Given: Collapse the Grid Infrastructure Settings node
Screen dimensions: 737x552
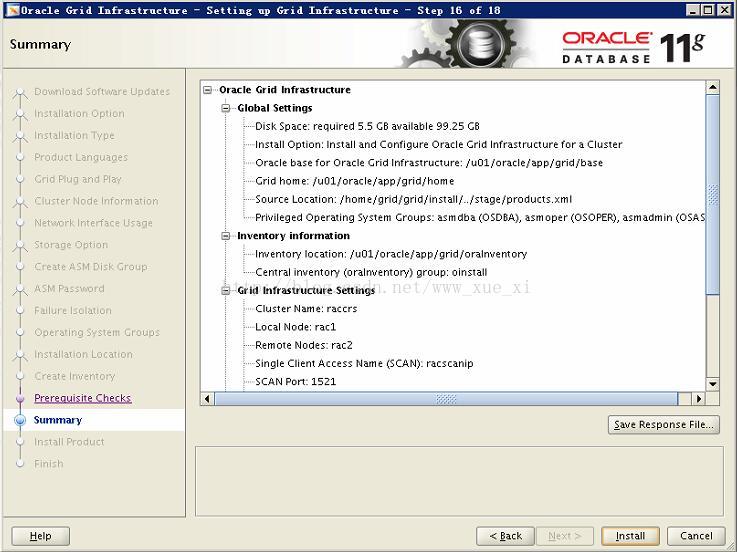Looking at the screenshot, I should coord(226,291).
